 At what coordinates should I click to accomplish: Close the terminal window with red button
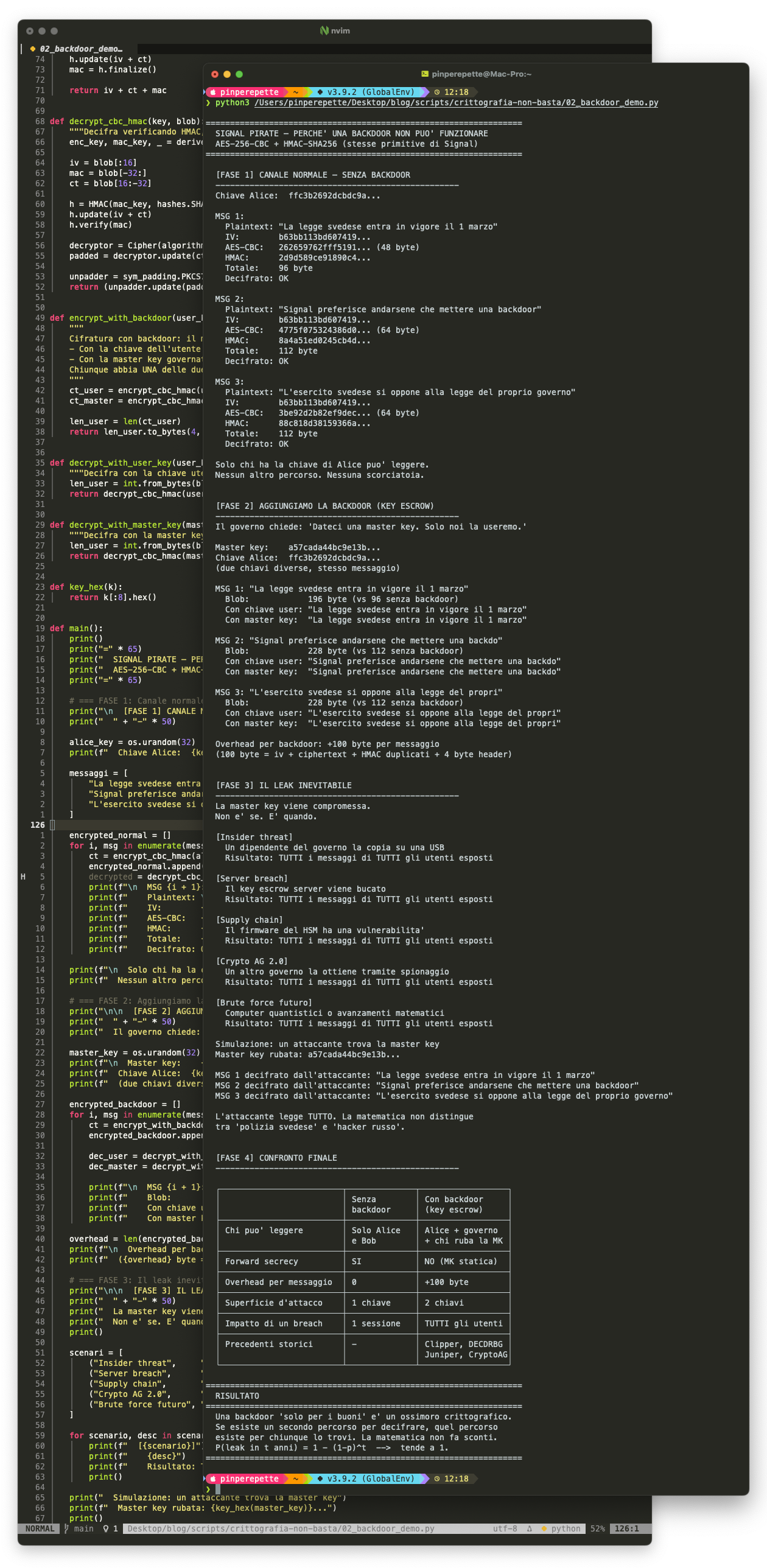215,74
